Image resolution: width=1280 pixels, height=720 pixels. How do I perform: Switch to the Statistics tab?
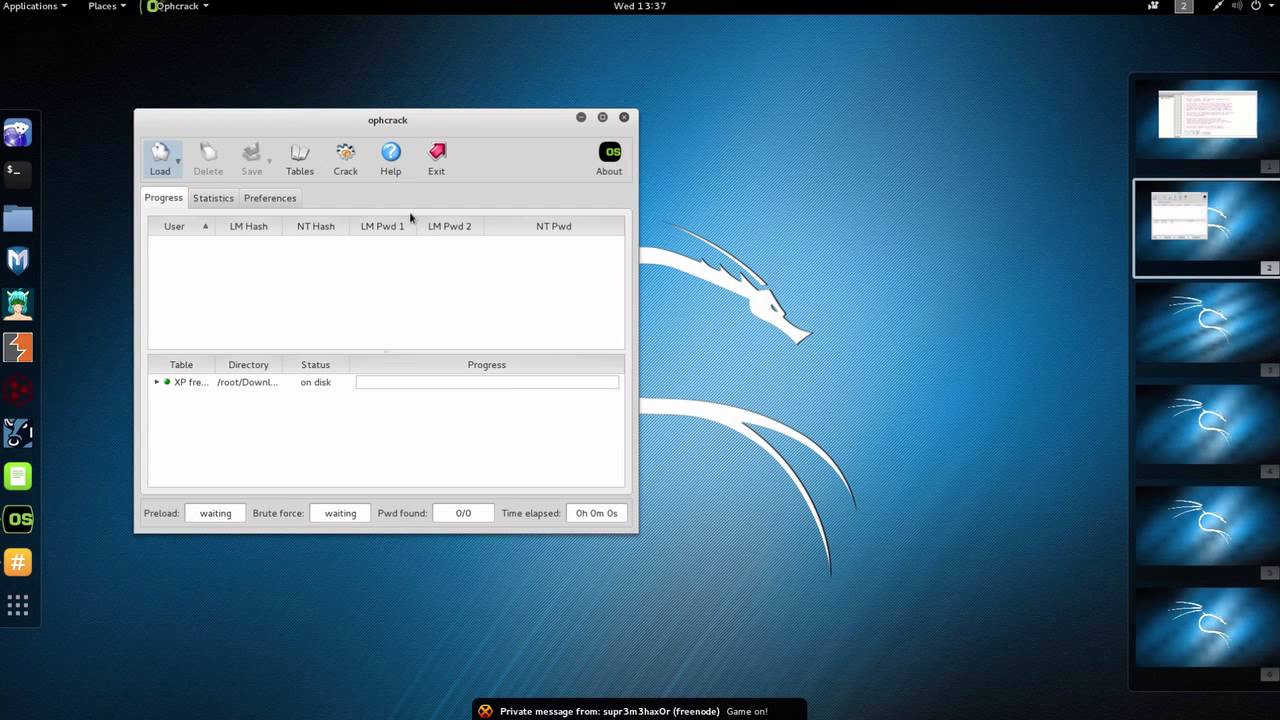pyautogui.click(x=213, y=198)
